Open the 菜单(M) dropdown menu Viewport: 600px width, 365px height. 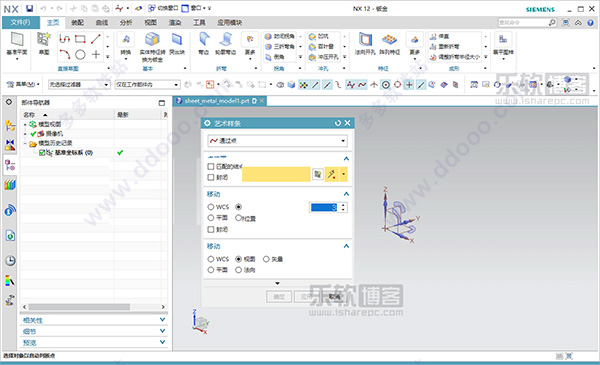click(x=24, y=84)
